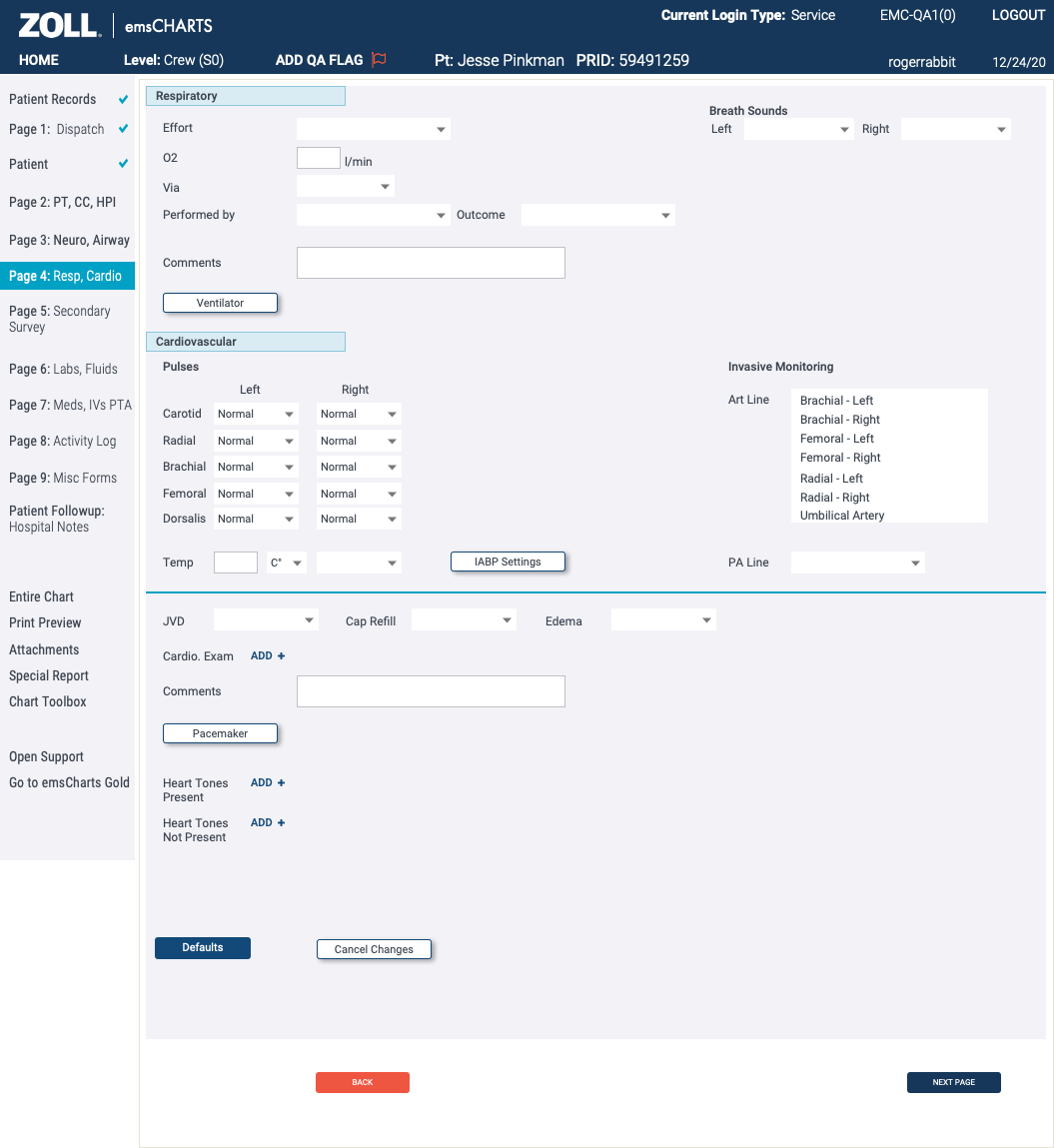Viewport: 1054px width, 1148px height.
Task: Change Brachial left pulse dropdown
Action: point(256,467)
